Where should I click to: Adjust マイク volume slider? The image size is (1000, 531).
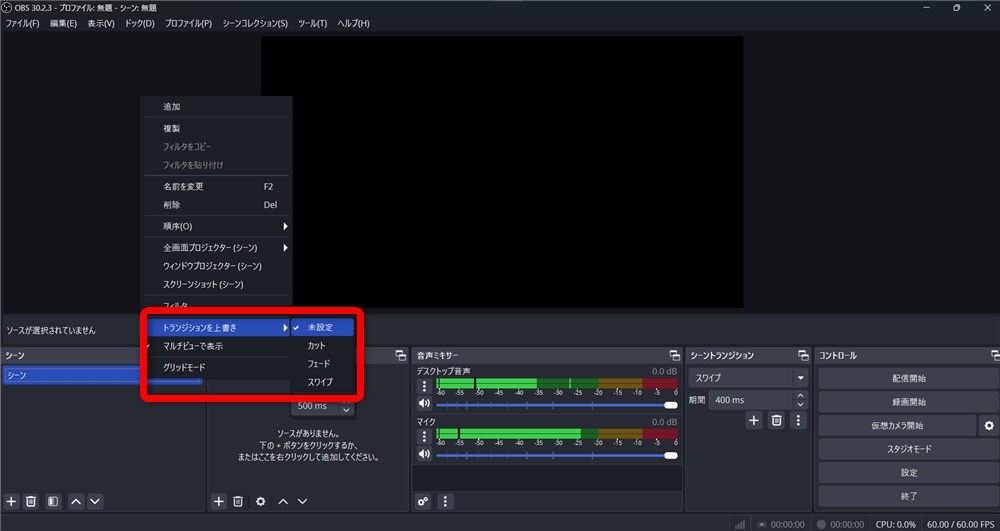coord(557,455)
